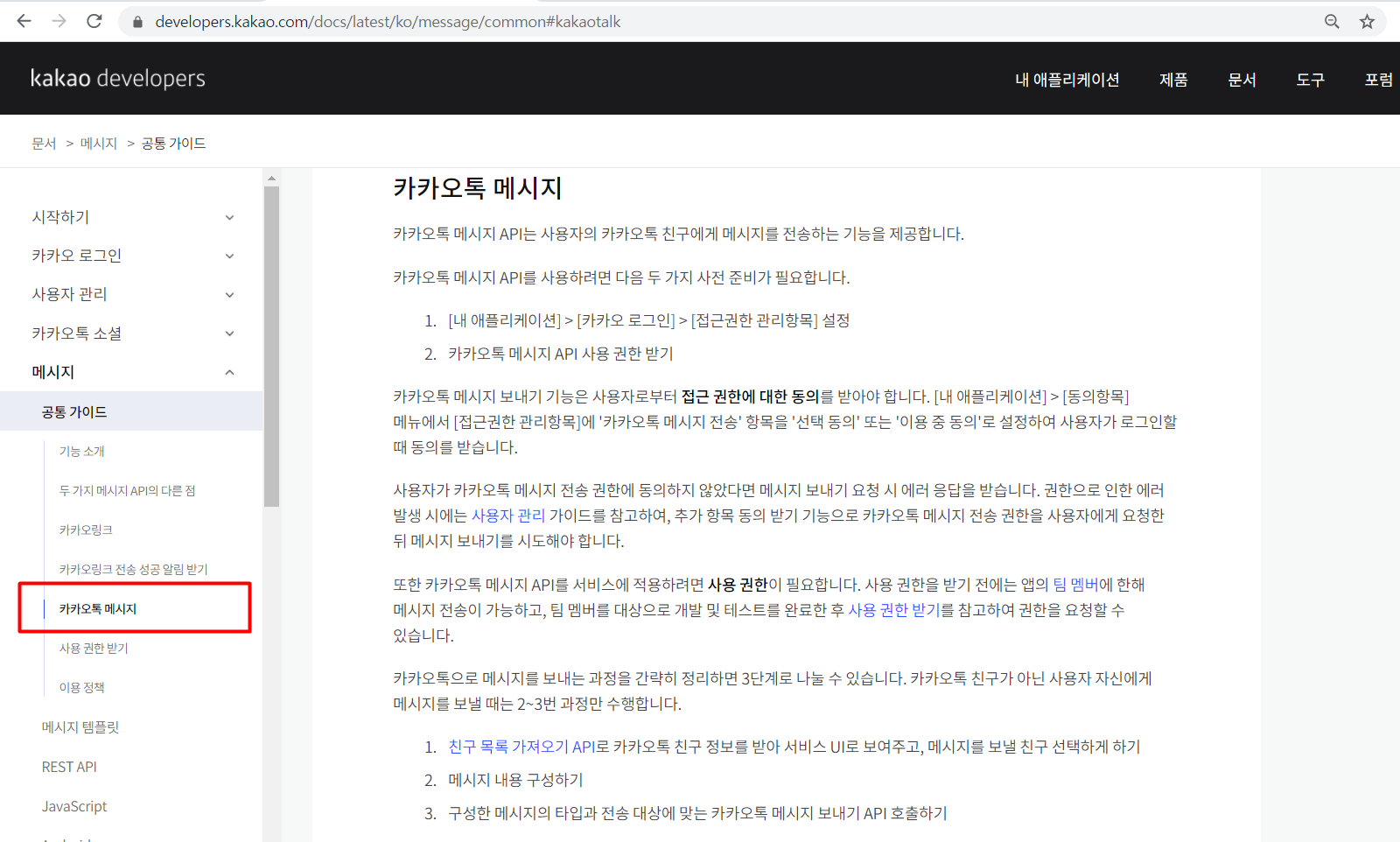View site info via the lock icon
The image size is (1400, 842).
(x=137, y=22)
